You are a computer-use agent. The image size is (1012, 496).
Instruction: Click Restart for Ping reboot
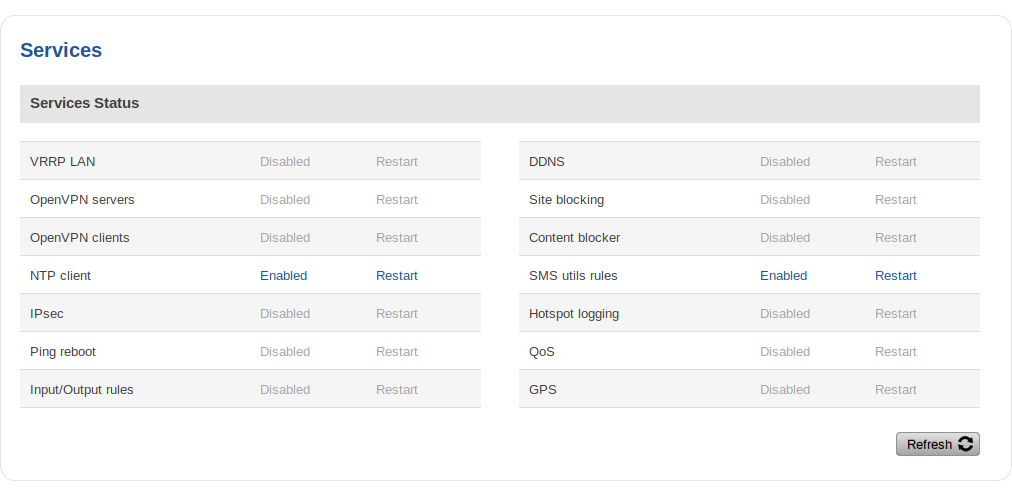pos(397,352)
